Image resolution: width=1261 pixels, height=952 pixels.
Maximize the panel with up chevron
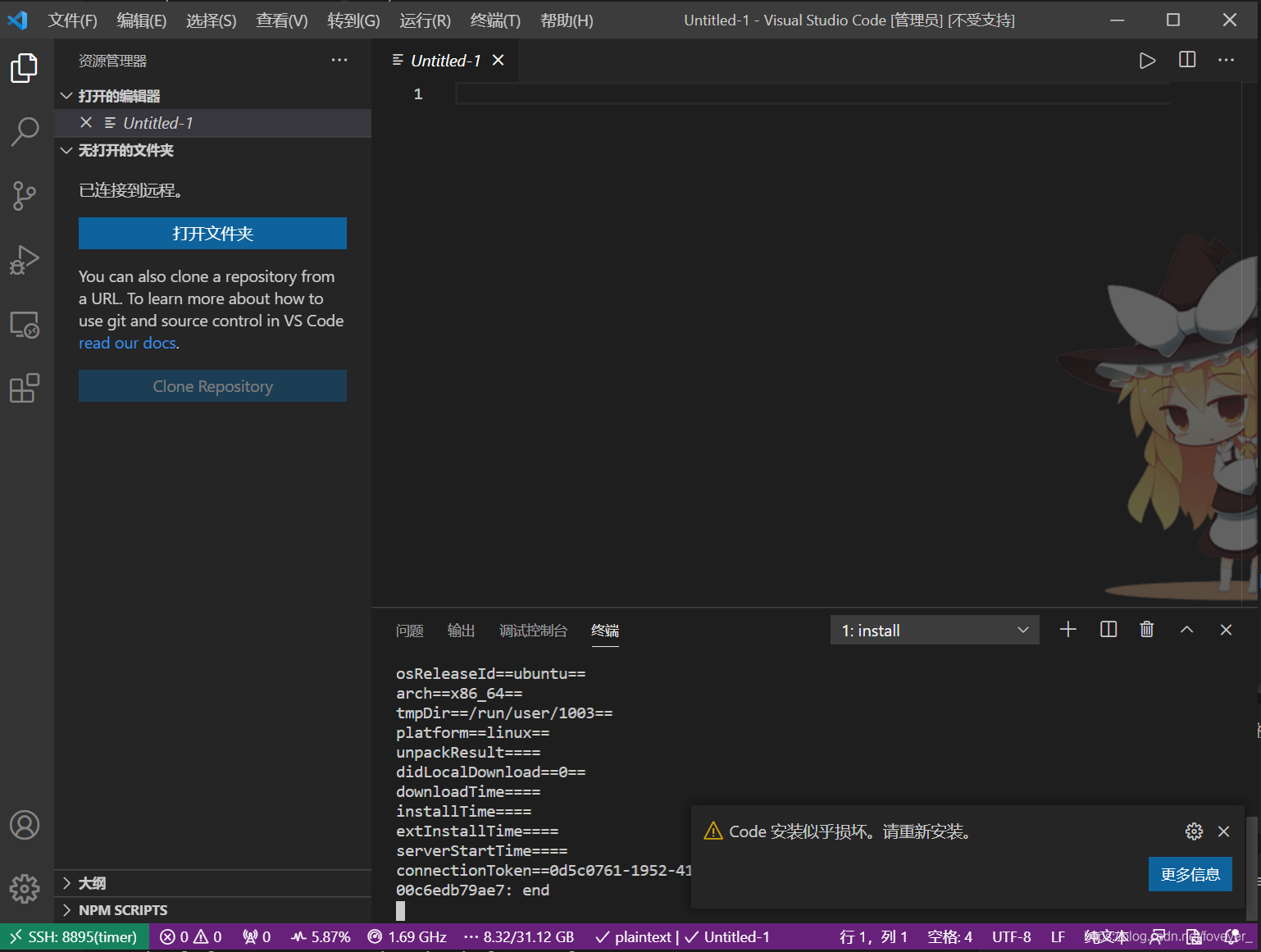(1186, 630)
